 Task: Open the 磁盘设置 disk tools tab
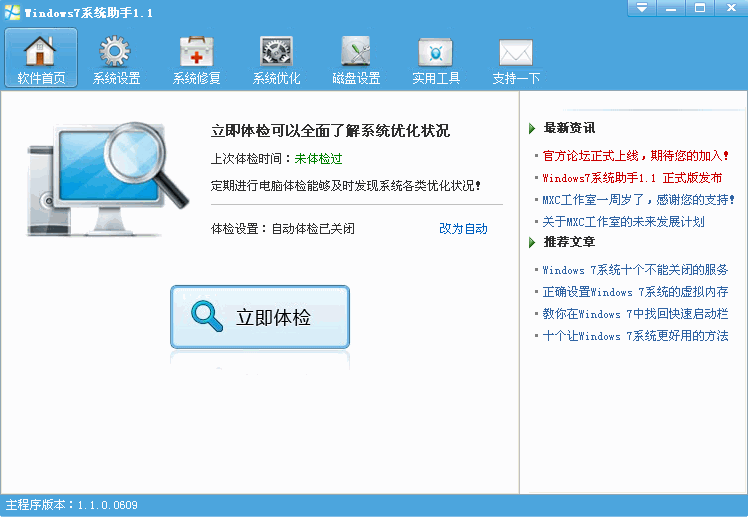click(356, 59)
